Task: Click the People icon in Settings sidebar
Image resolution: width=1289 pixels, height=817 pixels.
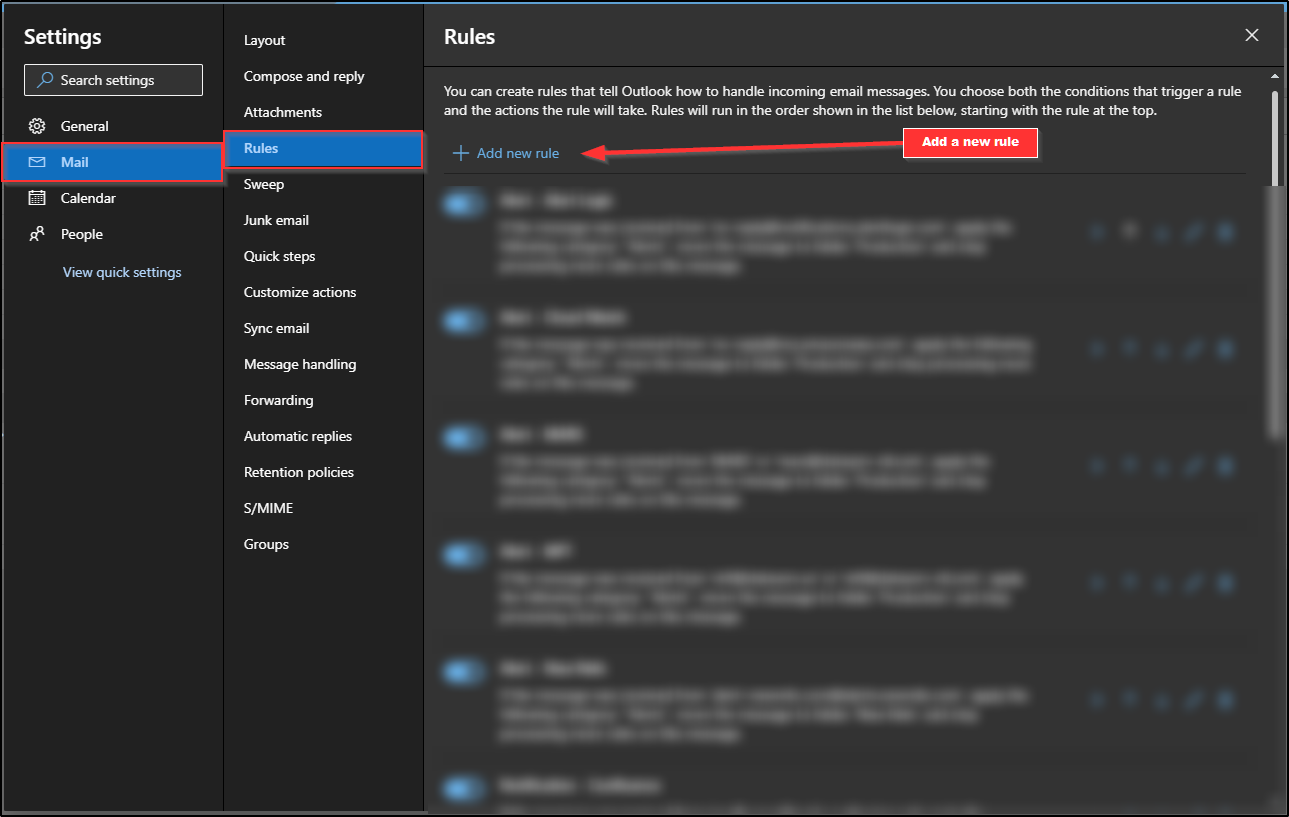Action: [x=37, y=234]
